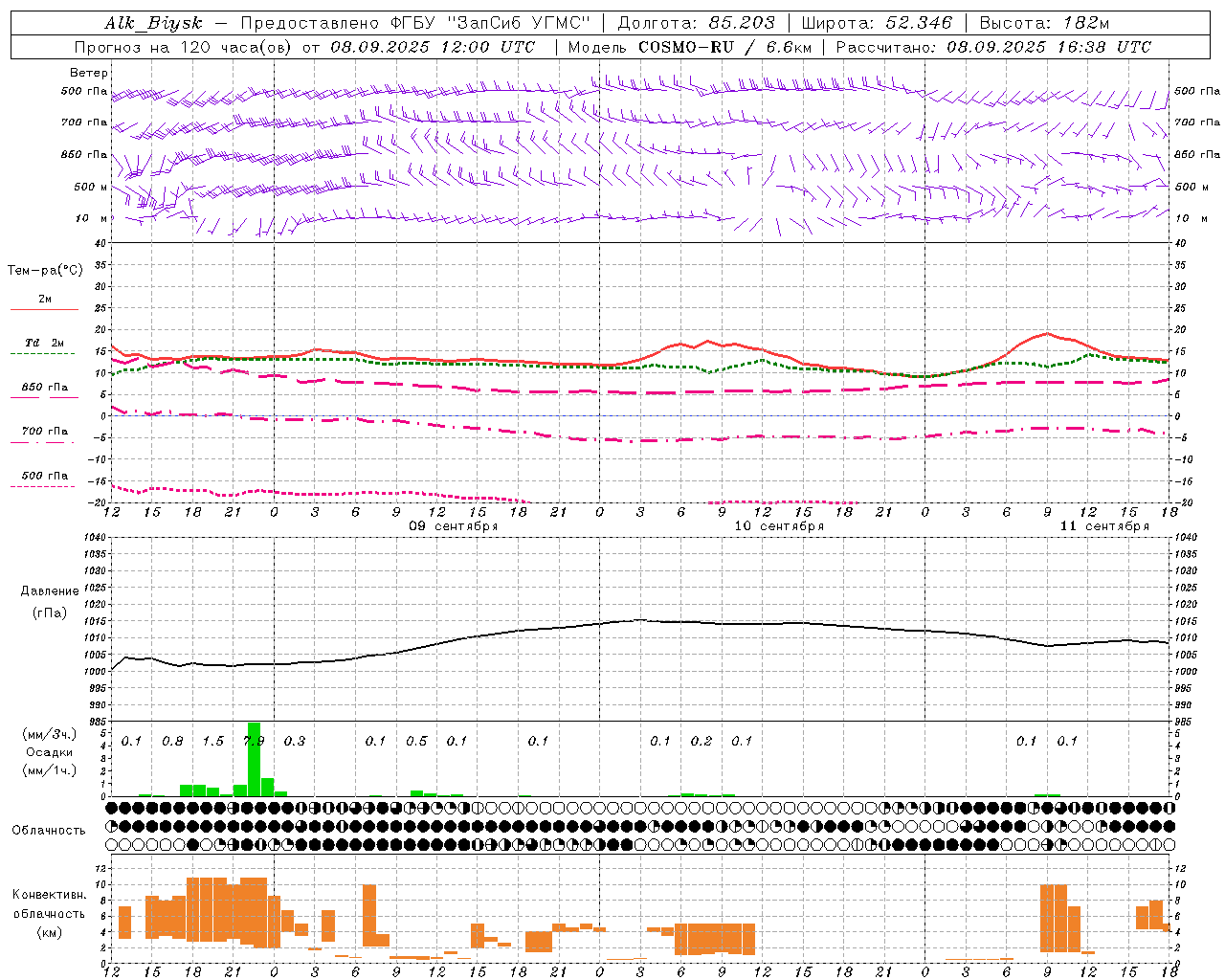Select the 'Долгота: 85.203' longitude field

point(696,23)
